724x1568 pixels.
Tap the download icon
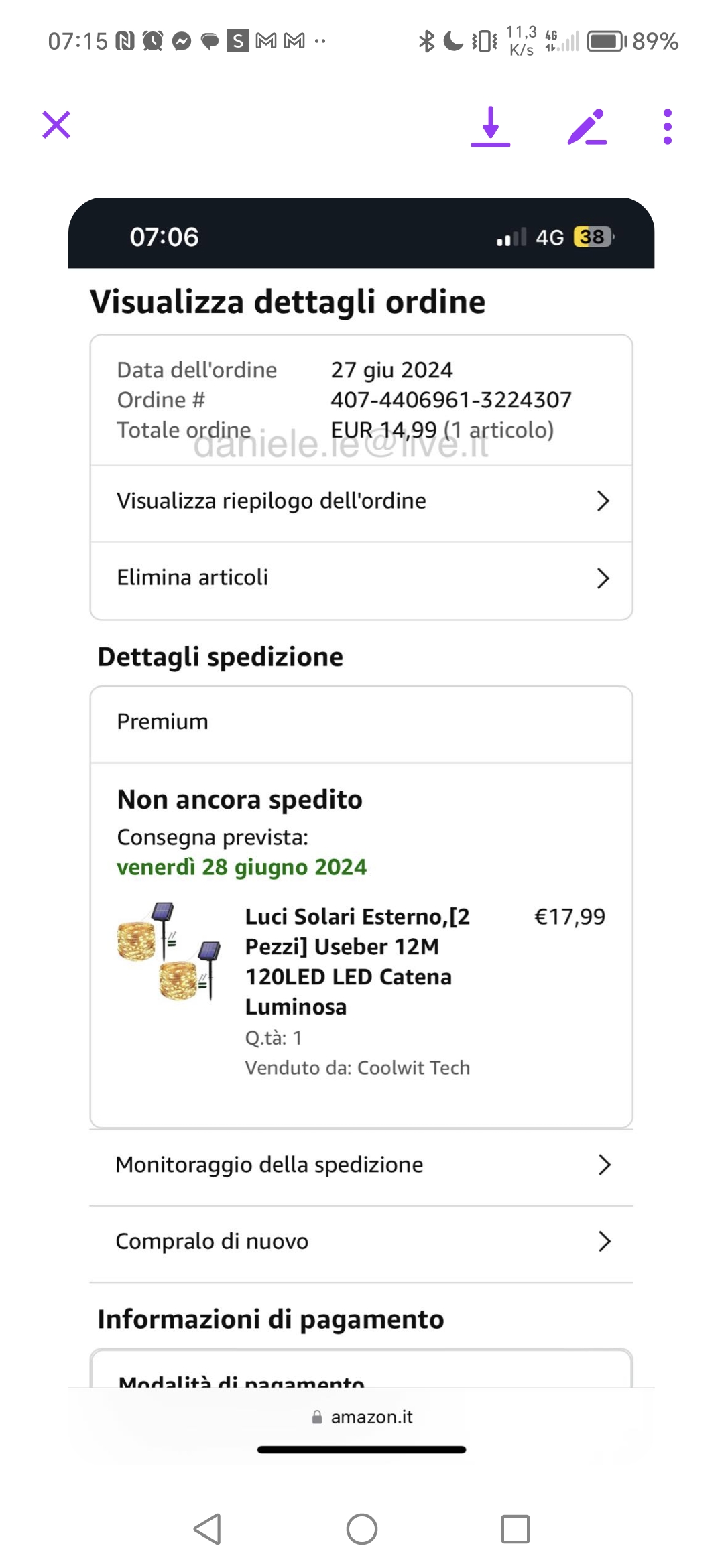point(491,126)
